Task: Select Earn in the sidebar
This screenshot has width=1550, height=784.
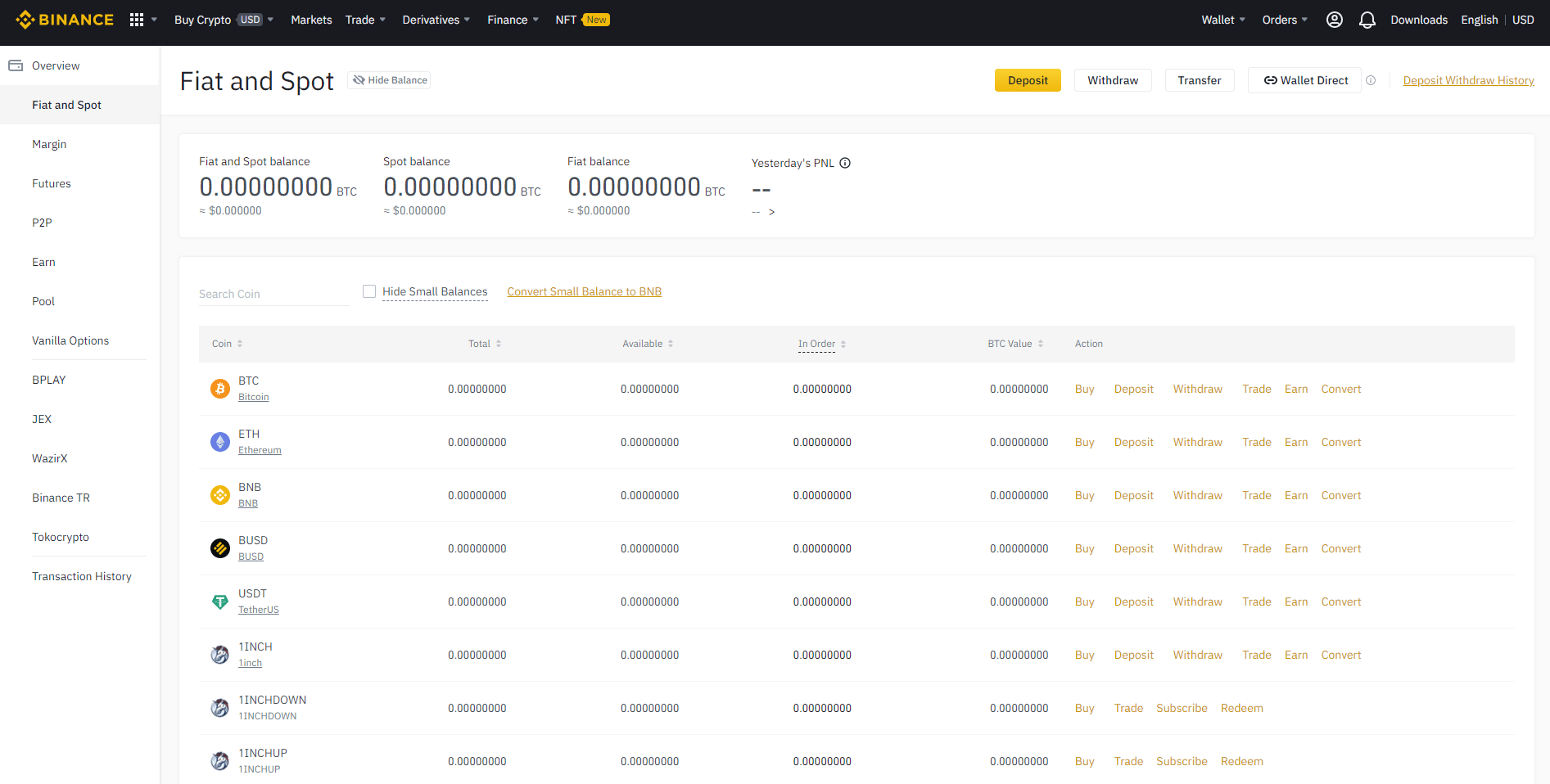Action: [x=43, y=262]
